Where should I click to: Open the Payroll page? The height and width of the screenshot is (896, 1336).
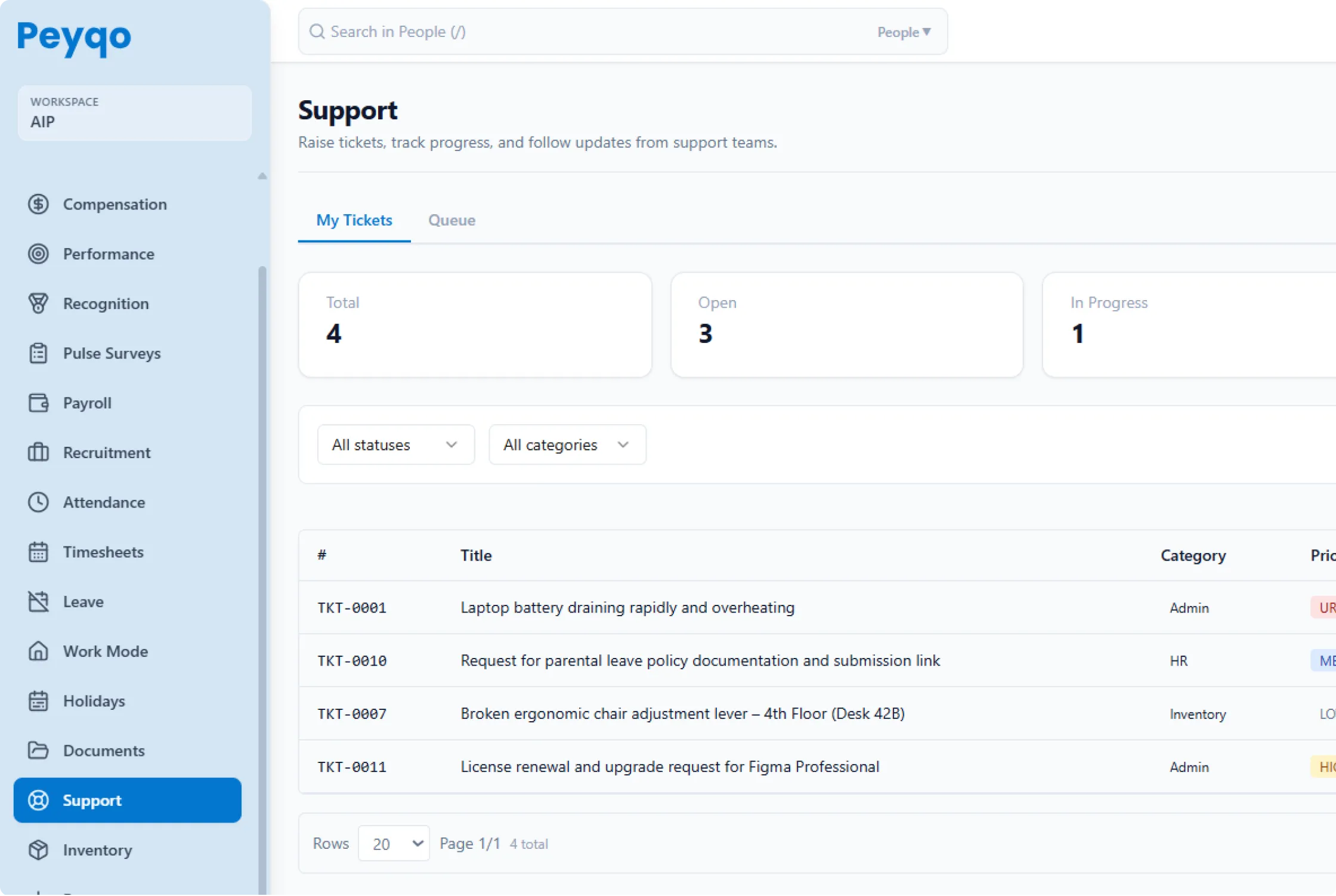[x=127, y=403]
